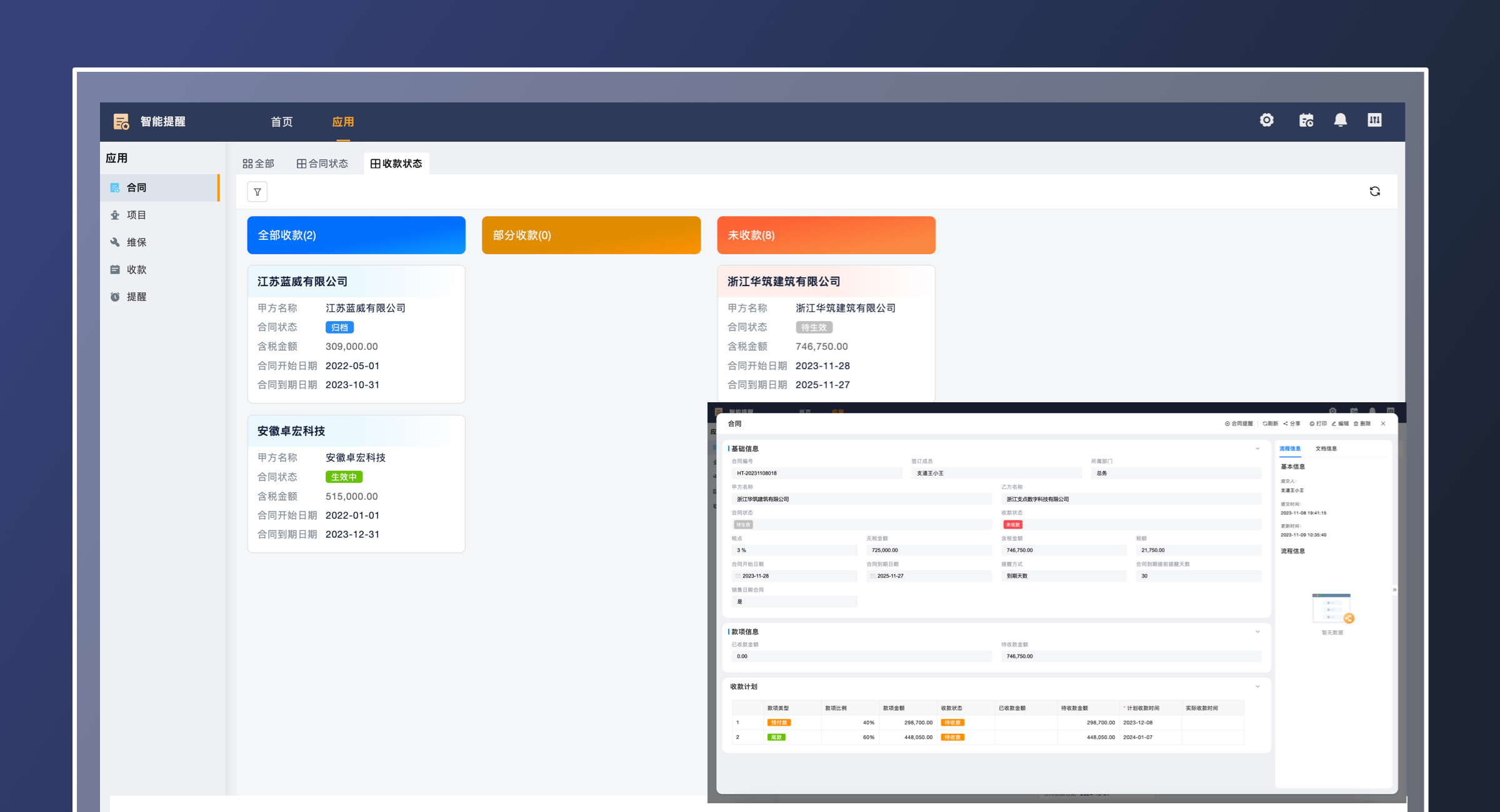Open 首页 in the top navigation
This screenshot has height=812, width=1500.
click(281, 122)
